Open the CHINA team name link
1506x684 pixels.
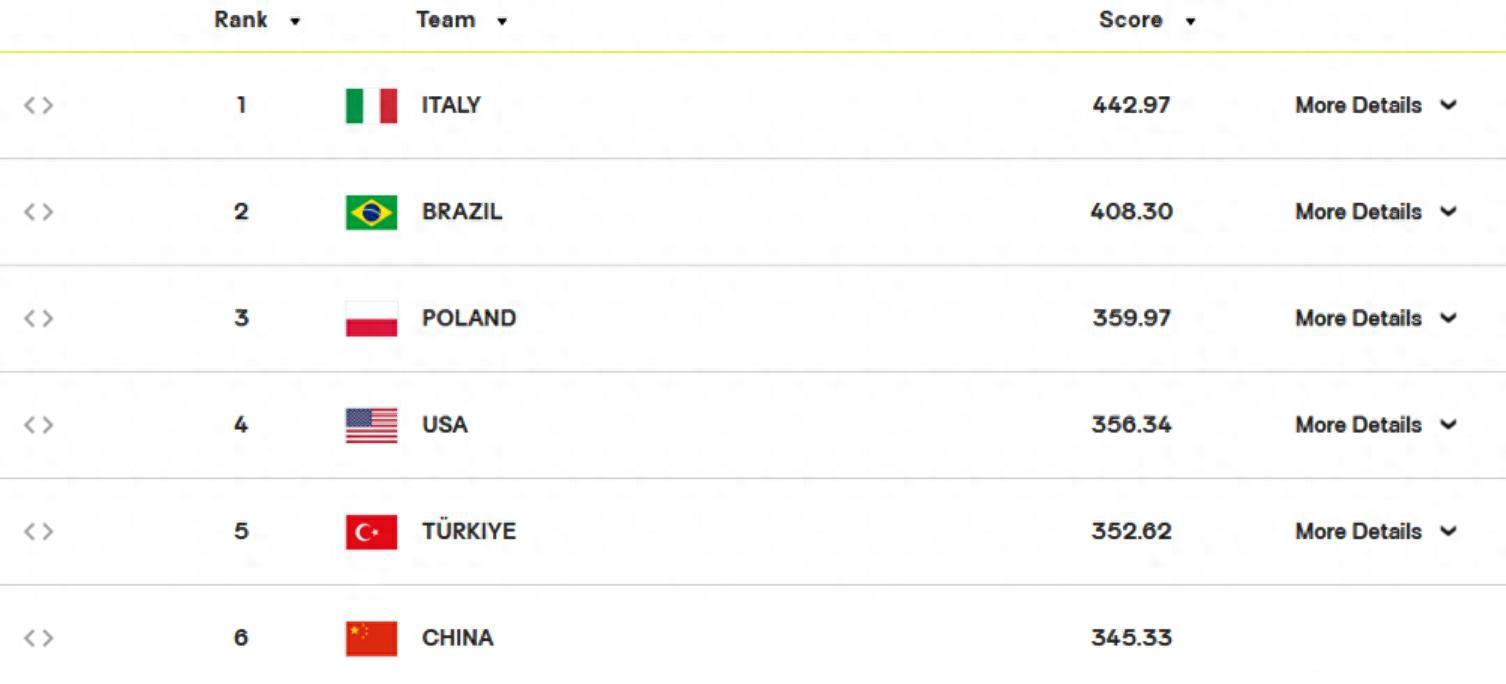[457, 638]
